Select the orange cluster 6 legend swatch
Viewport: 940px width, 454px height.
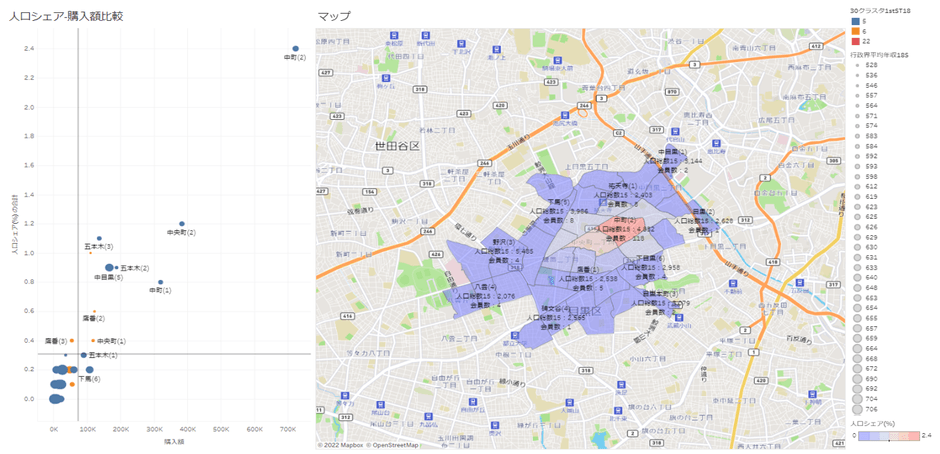click(854, 30)
